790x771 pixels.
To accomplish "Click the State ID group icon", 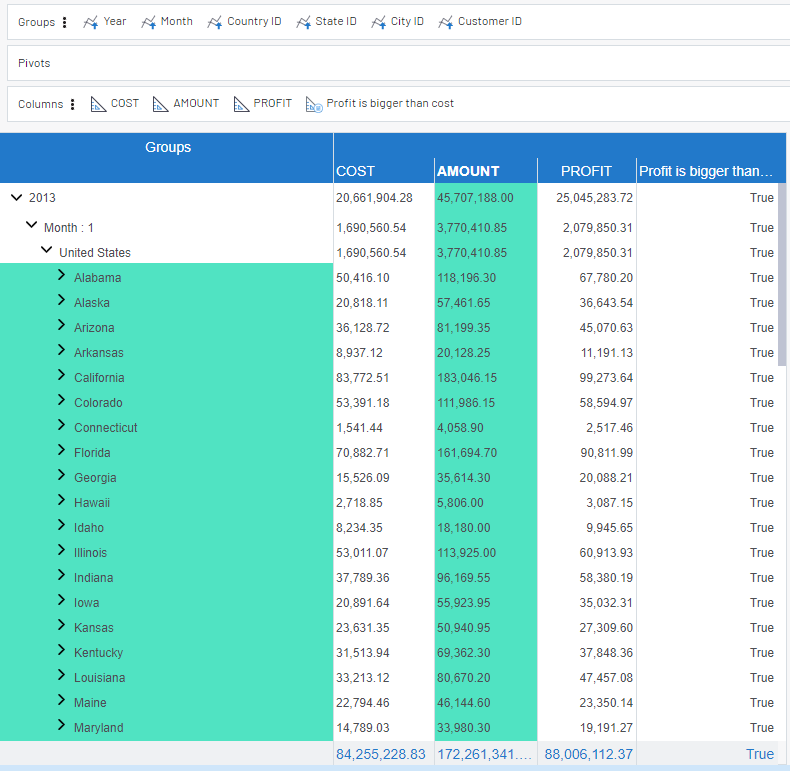I will tap(304, 22).
